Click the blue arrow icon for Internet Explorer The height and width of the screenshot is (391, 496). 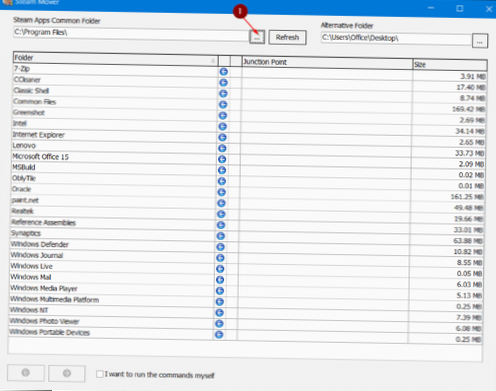tap(222, 137)
